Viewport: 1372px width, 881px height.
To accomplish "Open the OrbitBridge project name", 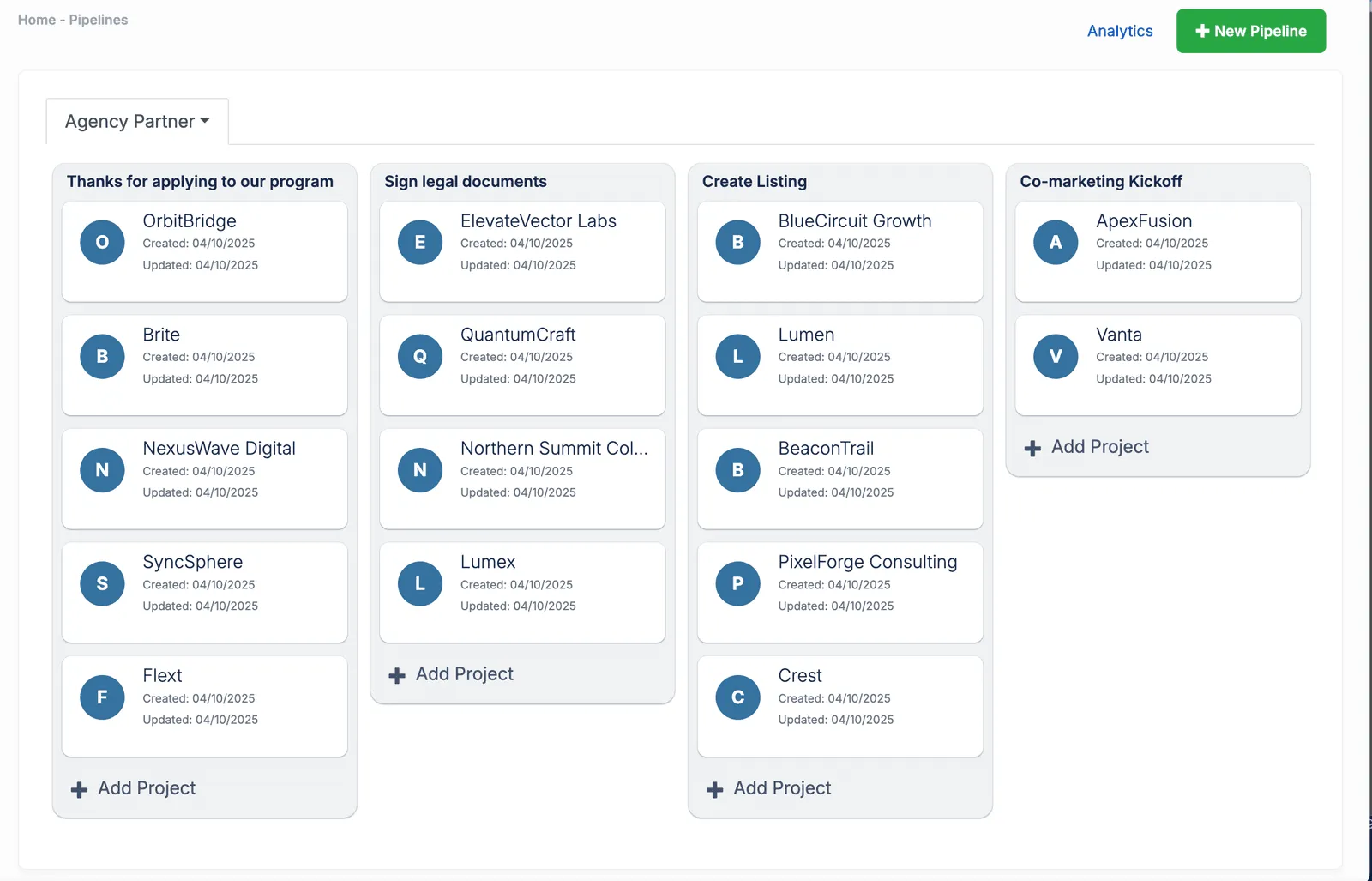I will [190, 220].
